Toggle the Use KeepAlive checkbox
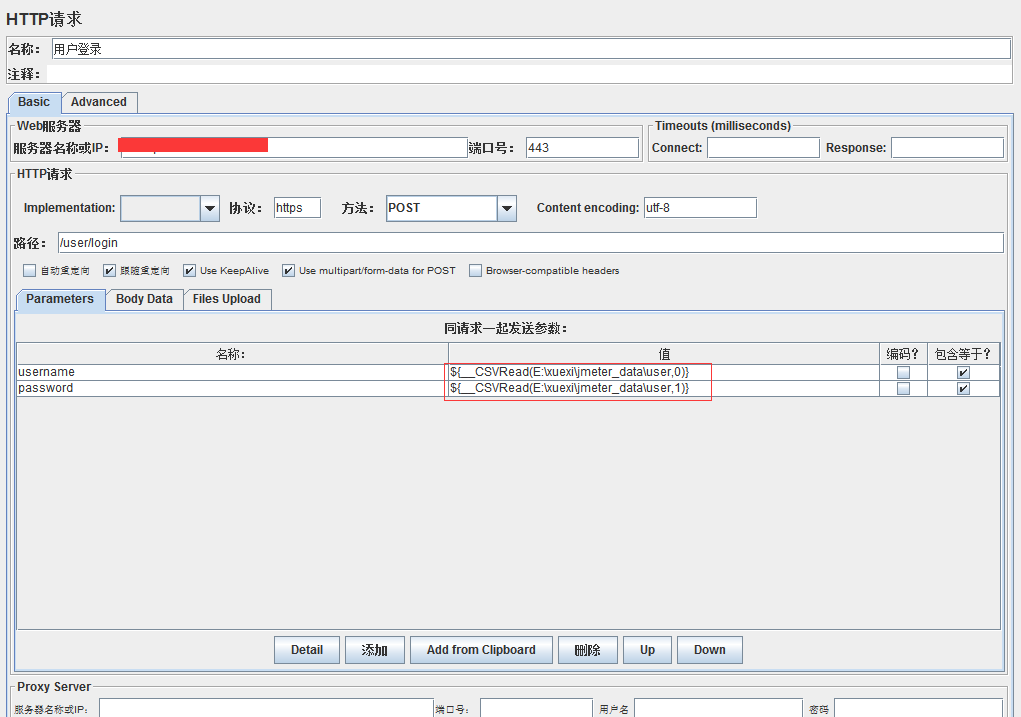Image resolution: width=1021 pixels, height=717 pixels. click(189, 270)
